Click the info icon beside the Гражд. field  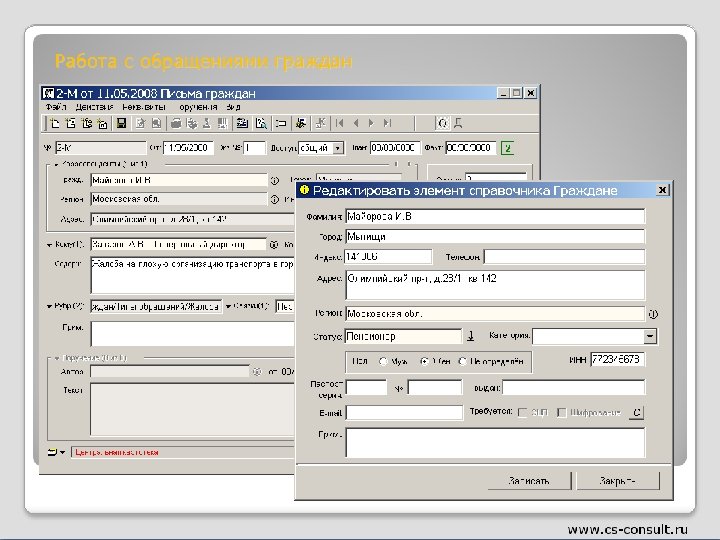tap(274, 180)
